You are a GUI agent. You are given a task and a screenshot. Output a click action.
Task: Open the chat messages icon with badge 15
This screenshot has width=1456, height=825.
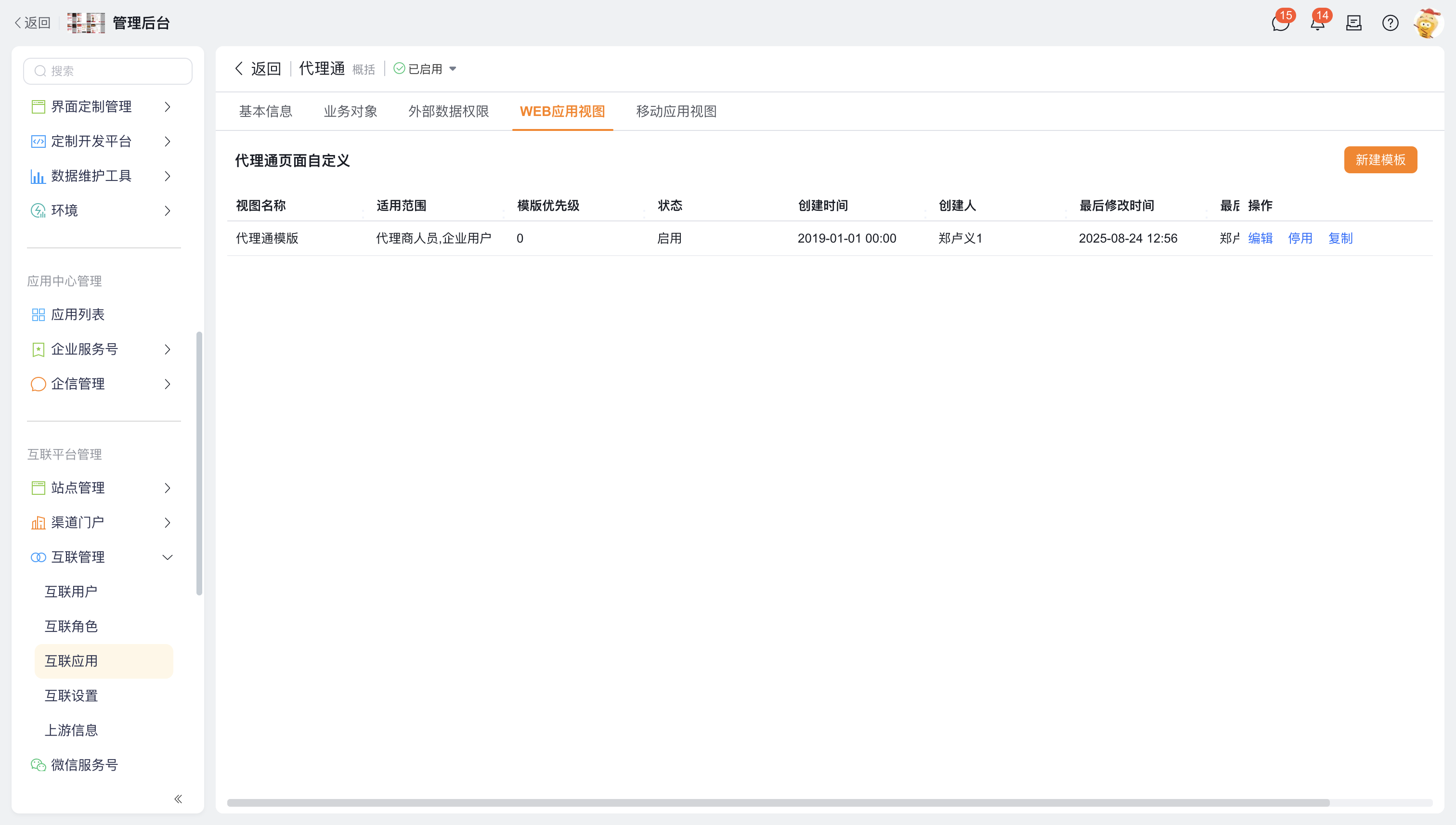[1280, 23]
